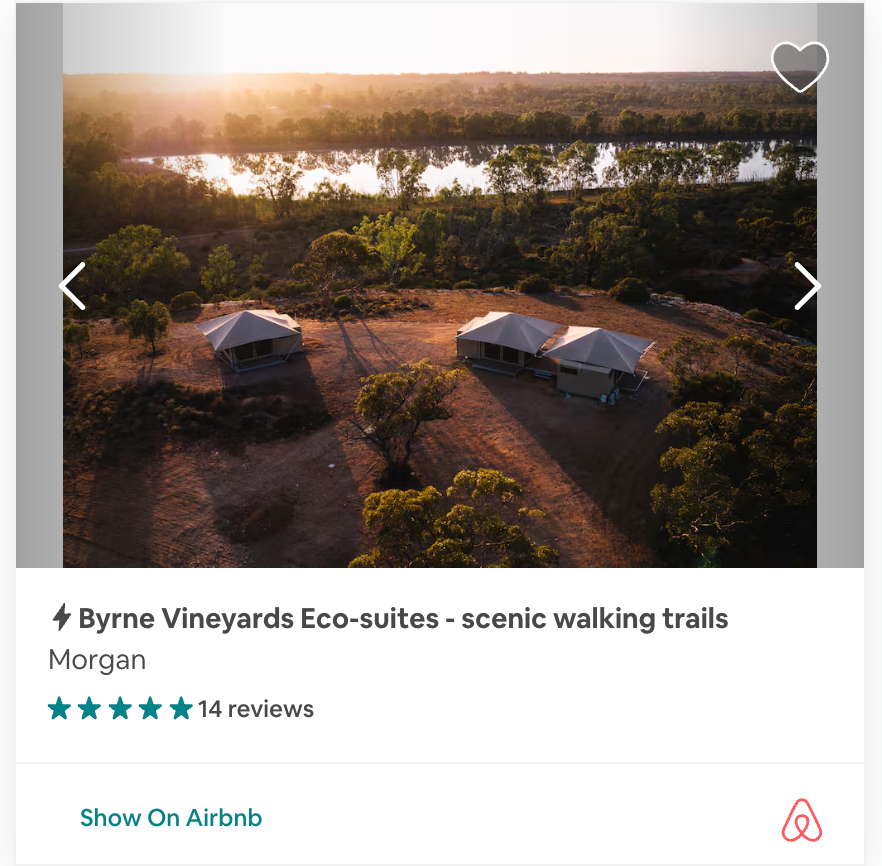Screen dimensions: 882x866
Task: Show the previous photo with left chevron
Action: pyautogui.click(x=73, y=286)
